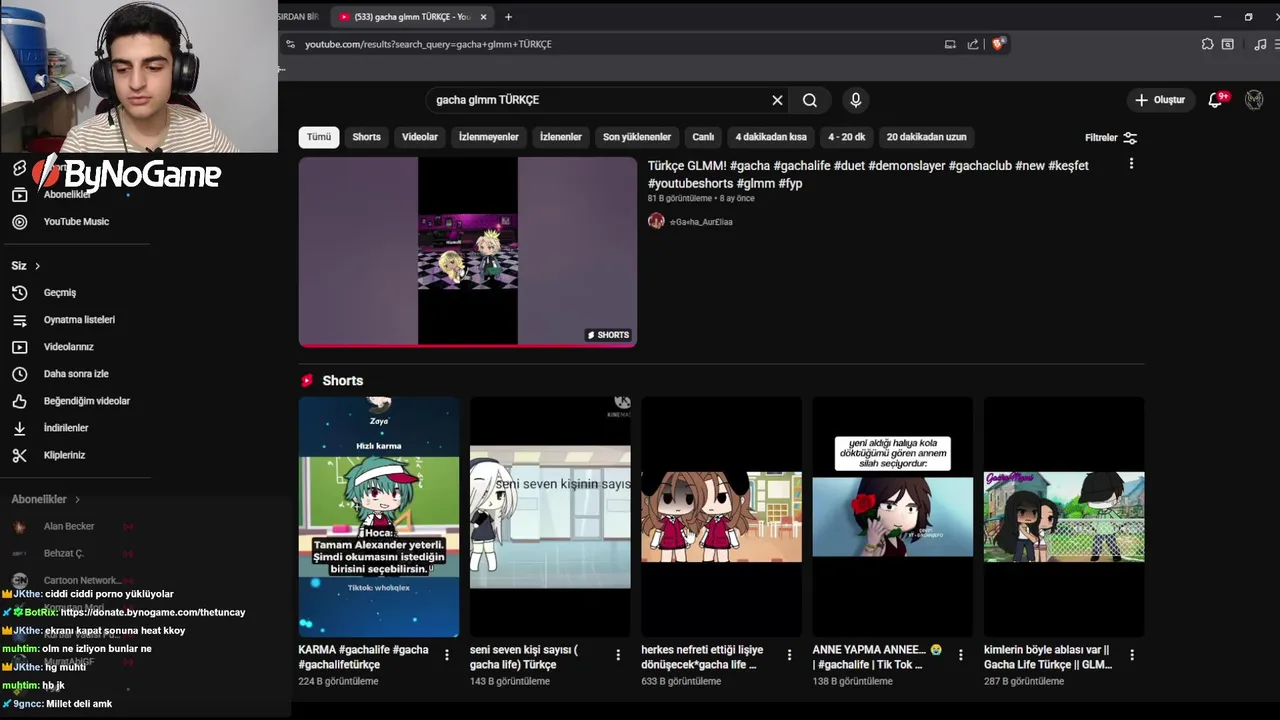Open Filtreler filter options
This screenshot has width=1280, height=720.
[1111, 138]
